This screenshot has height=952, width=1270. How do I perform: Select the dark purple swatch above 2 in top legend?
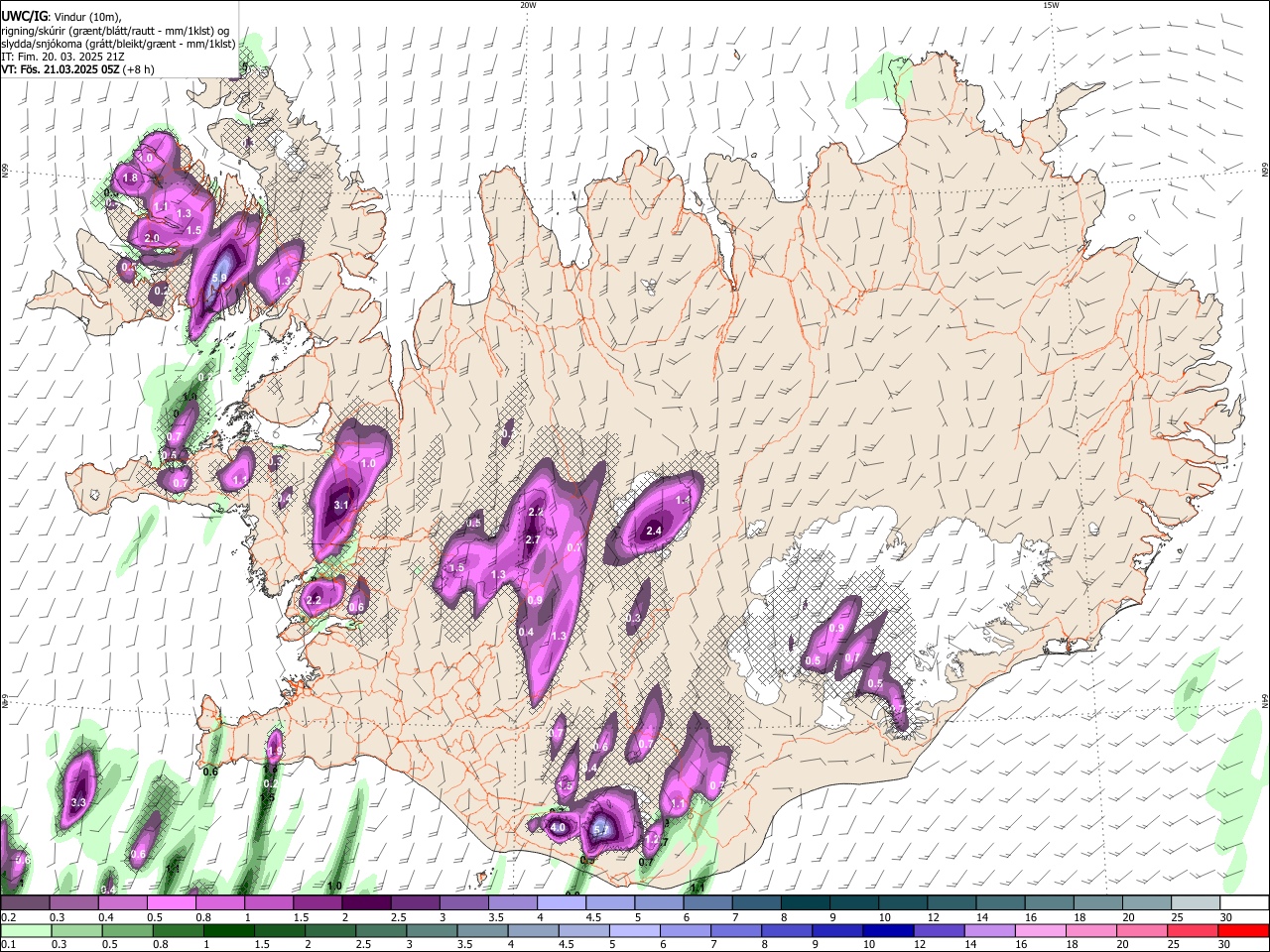pyautogui.click(x=365, y=902)
